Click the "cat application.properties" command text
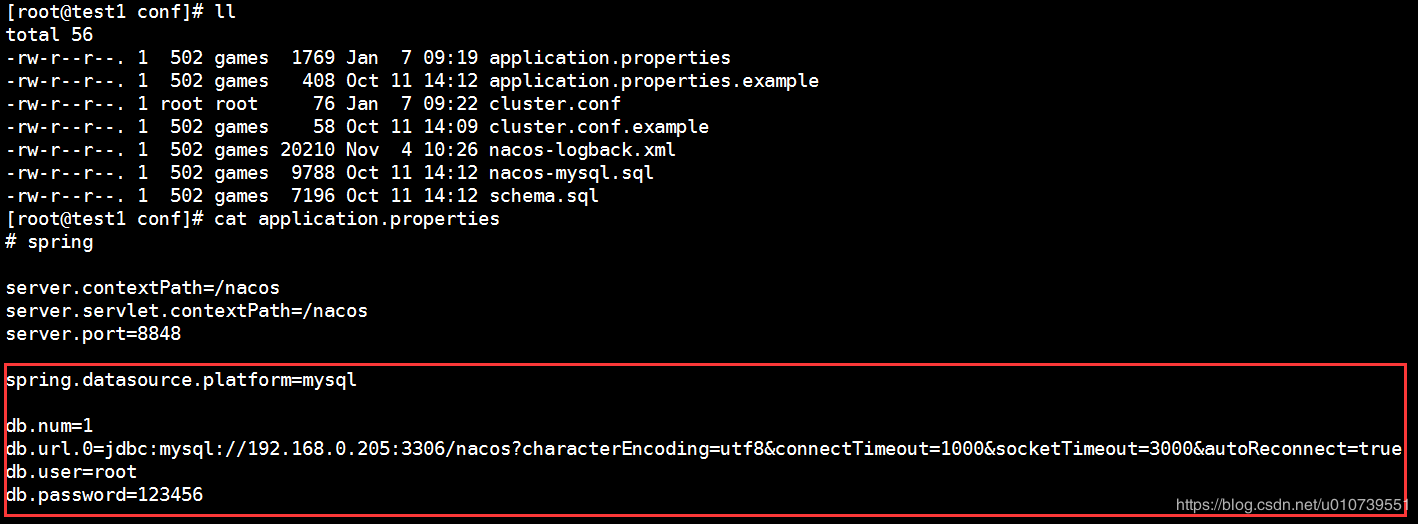The image size is (1418, 524). 356,219
